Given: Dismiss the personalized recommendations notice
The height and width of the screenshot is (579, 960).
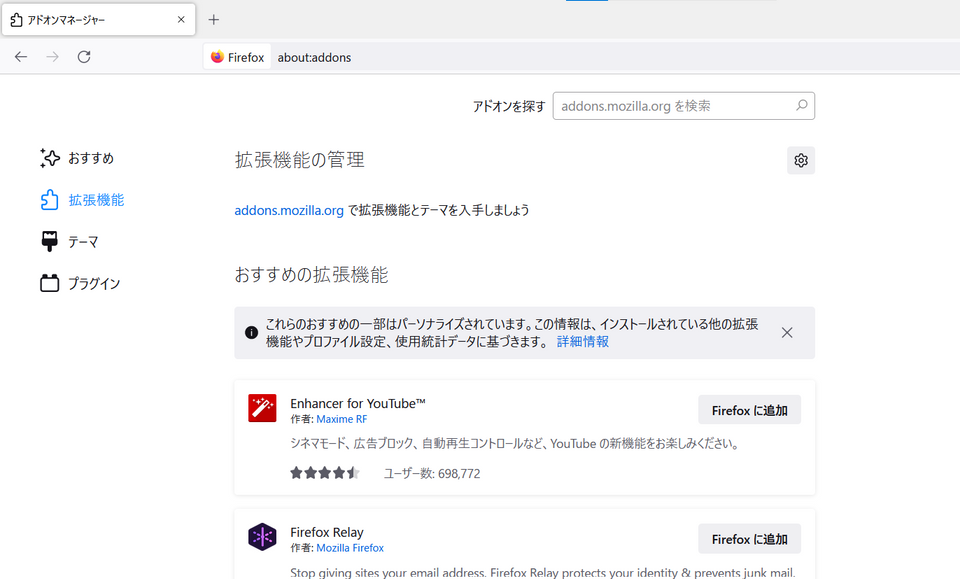Looking at the screenshot, I should coord(787,332).
